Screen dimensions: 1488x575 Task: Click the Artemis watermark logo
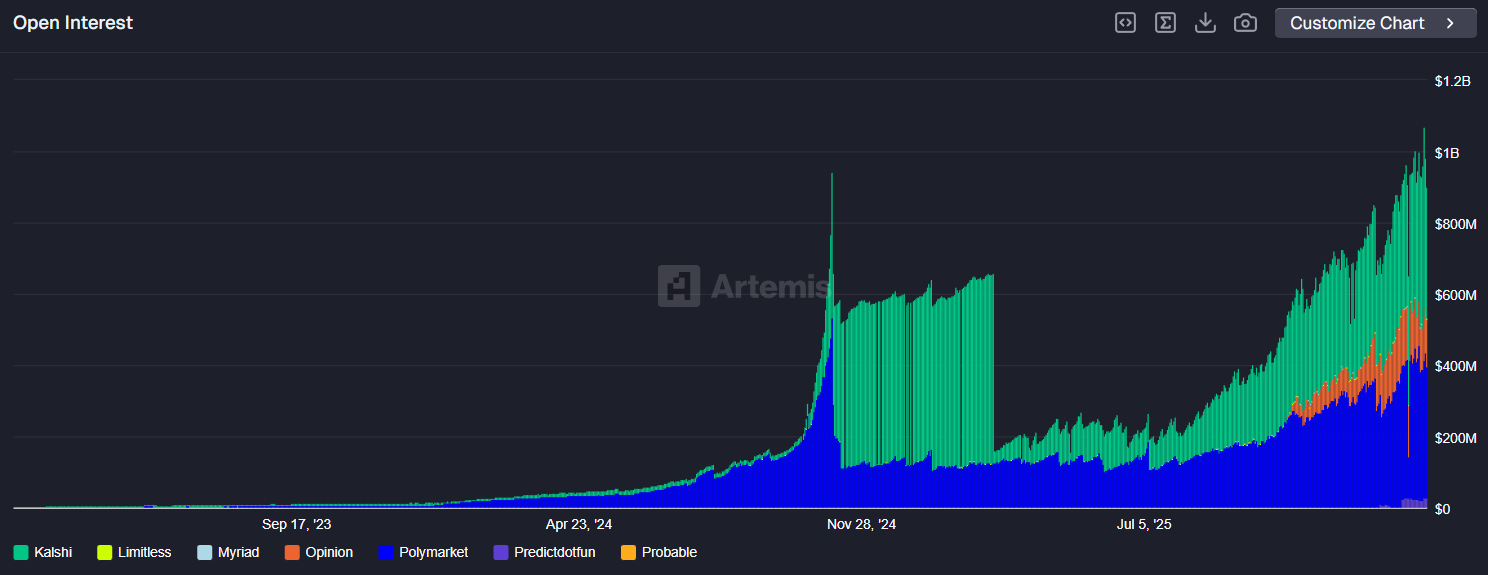(679, 286)
